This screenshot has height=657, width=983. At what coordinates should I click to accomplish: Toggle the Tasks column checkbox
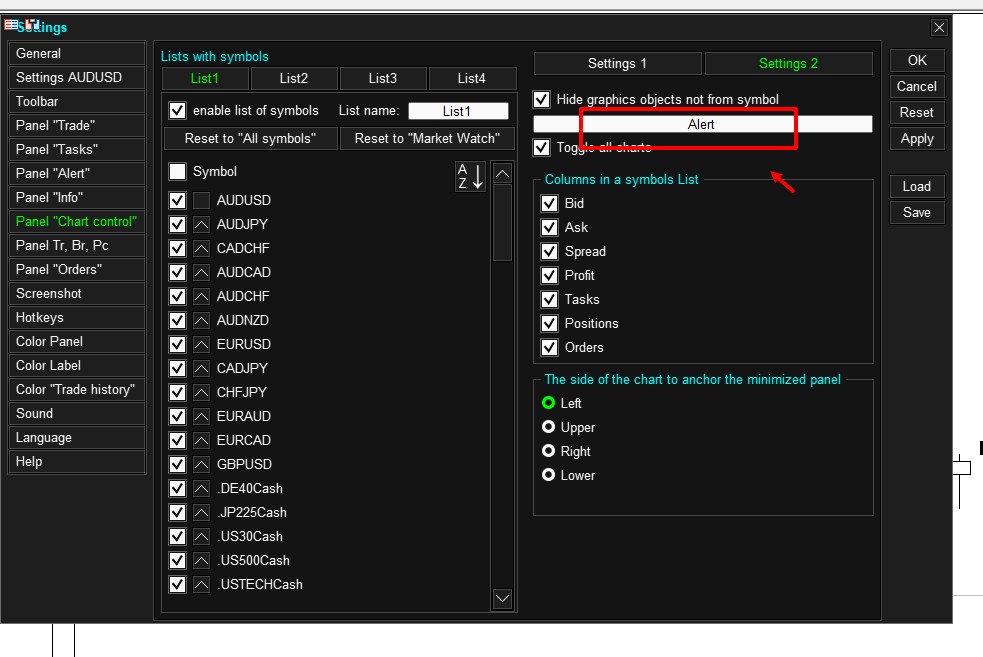[549, 300]
